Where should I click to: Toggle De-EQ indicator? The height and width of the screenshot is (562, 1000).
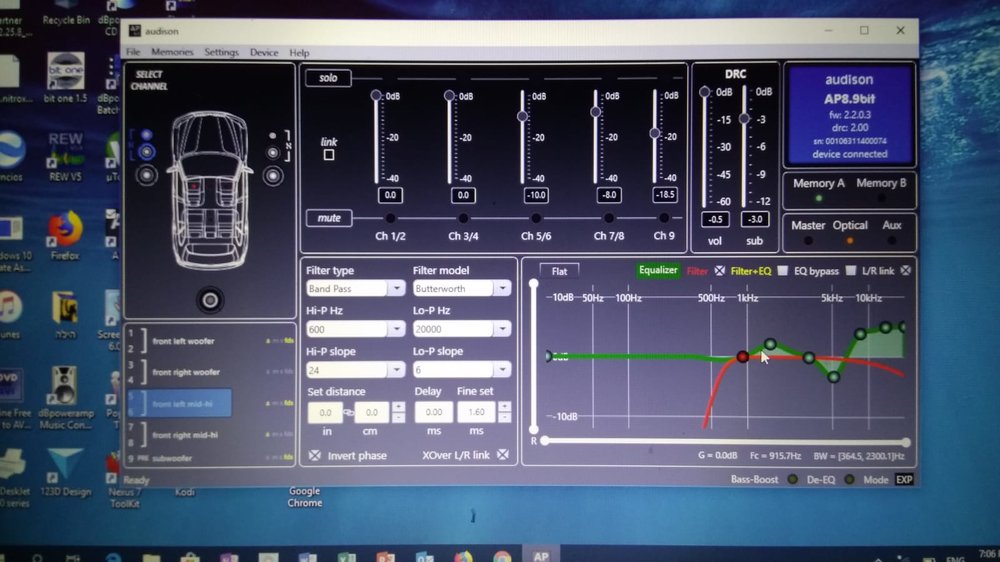(849, 479)
